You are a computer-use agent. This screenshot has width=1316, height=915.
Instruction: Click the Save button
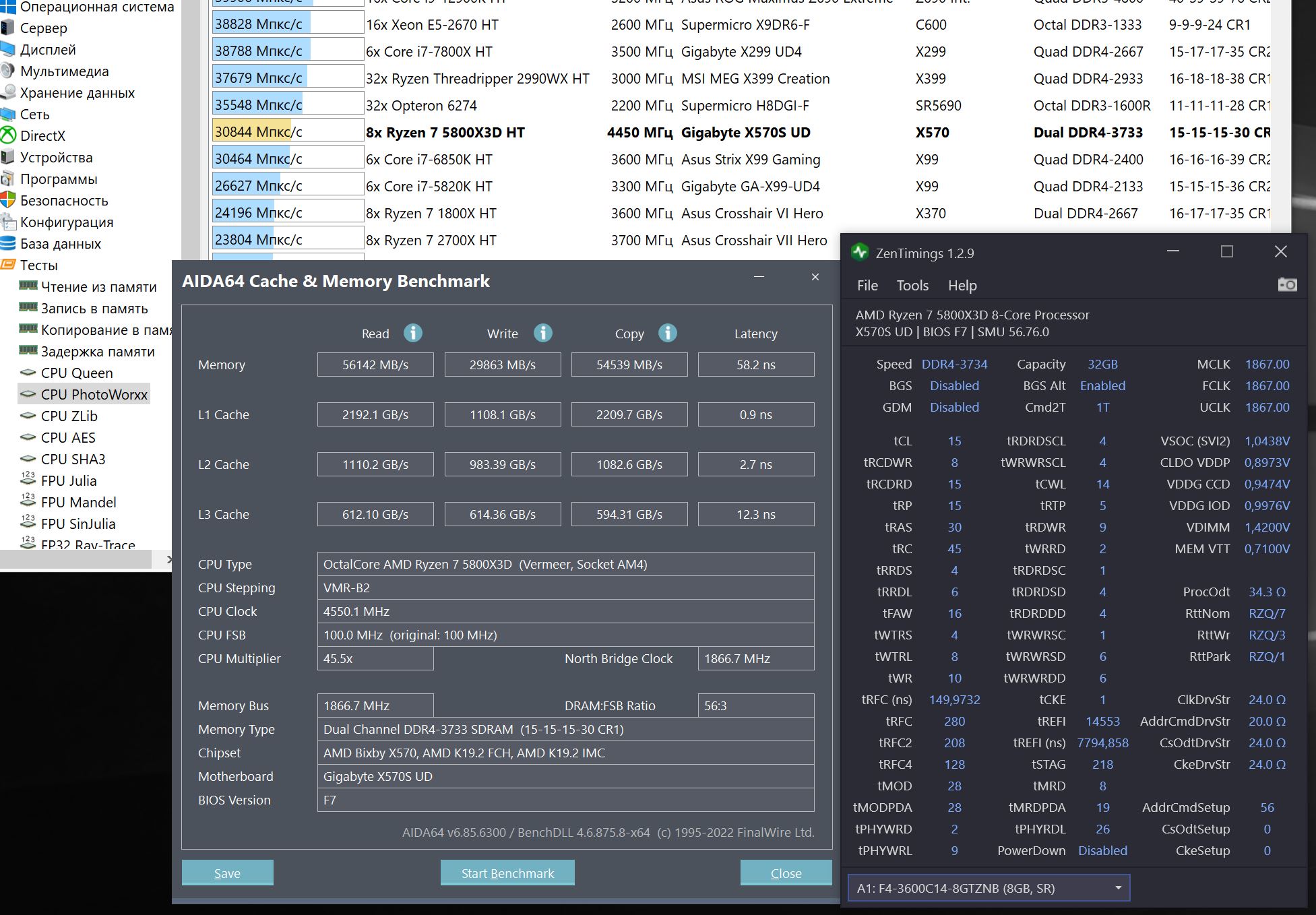(227, 873)
